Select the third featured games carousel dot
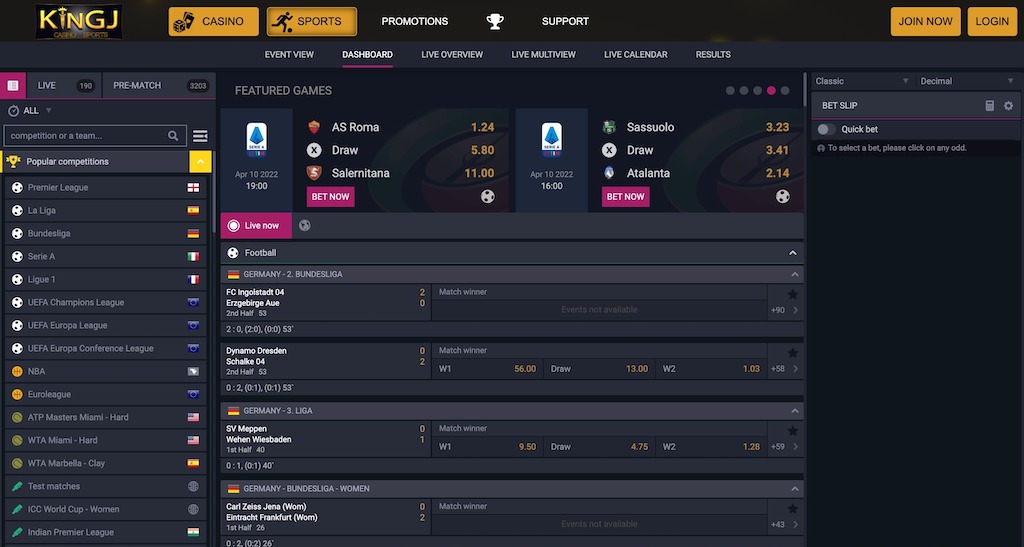1024x547 pixels. click(x=758, y=91)
